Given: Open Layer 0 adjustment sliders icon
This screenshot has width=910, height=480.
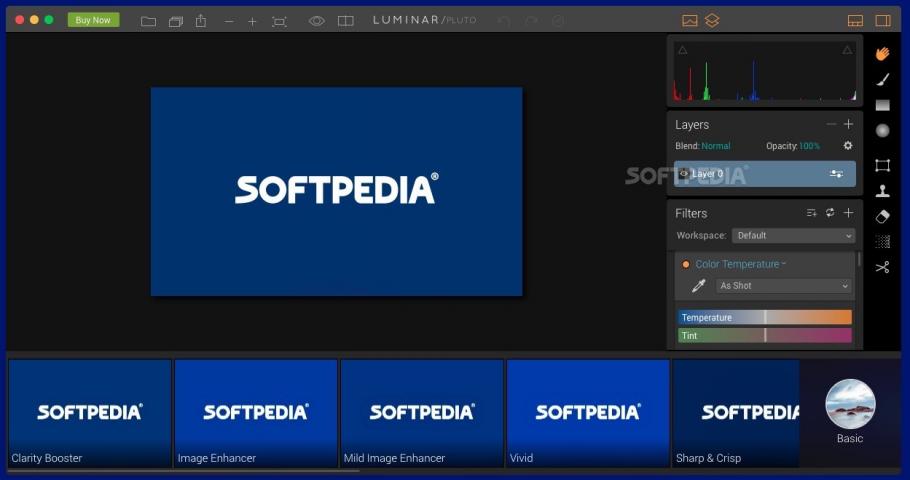Looking at the screenshot, I should 836,174.
